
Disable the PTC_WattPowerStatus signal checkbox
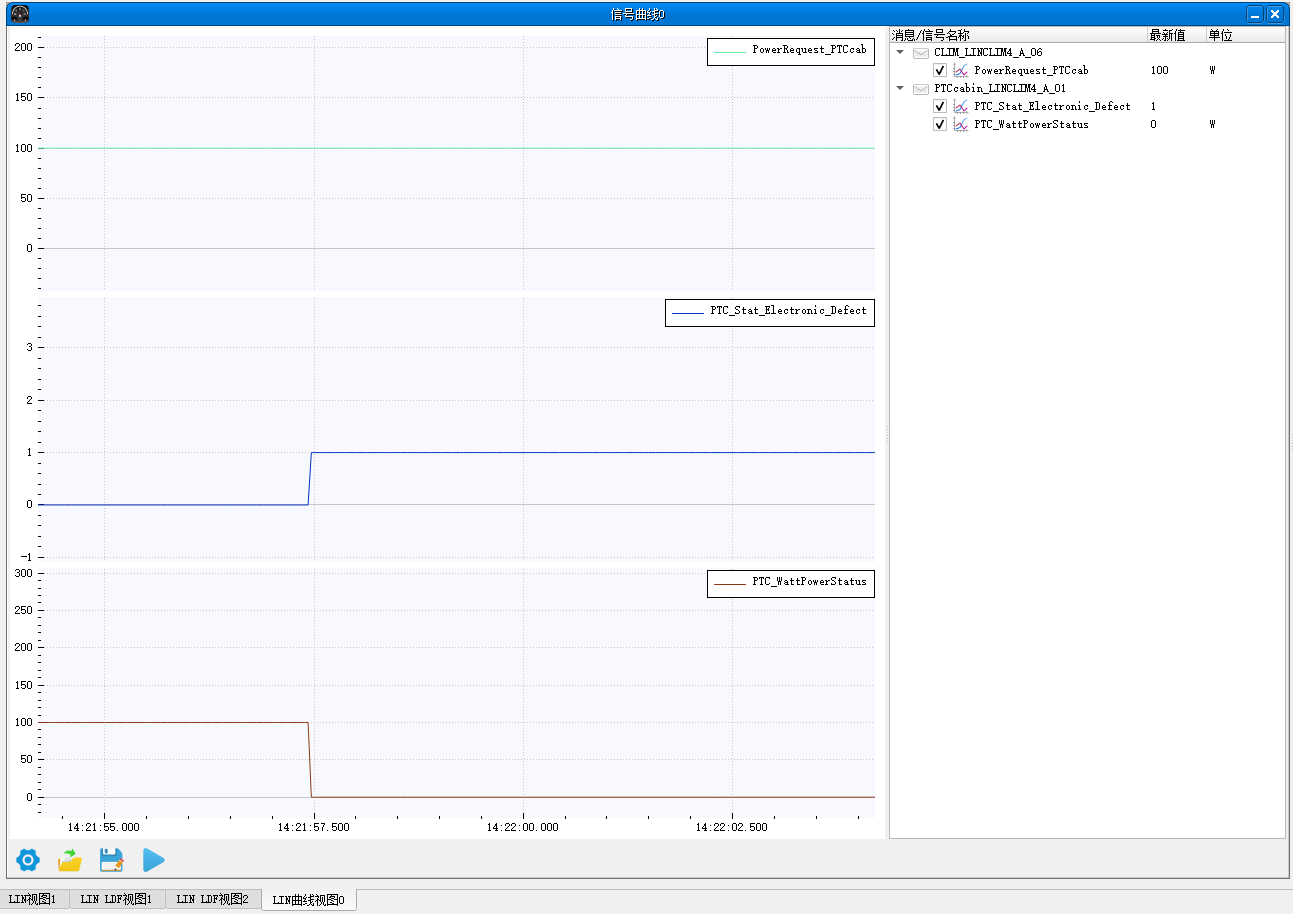click(940, 124)
